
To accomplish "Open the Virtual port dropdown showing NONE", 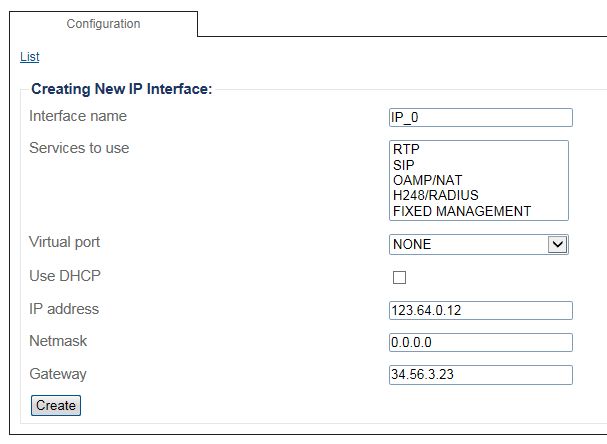I will [x=468, y=244].
